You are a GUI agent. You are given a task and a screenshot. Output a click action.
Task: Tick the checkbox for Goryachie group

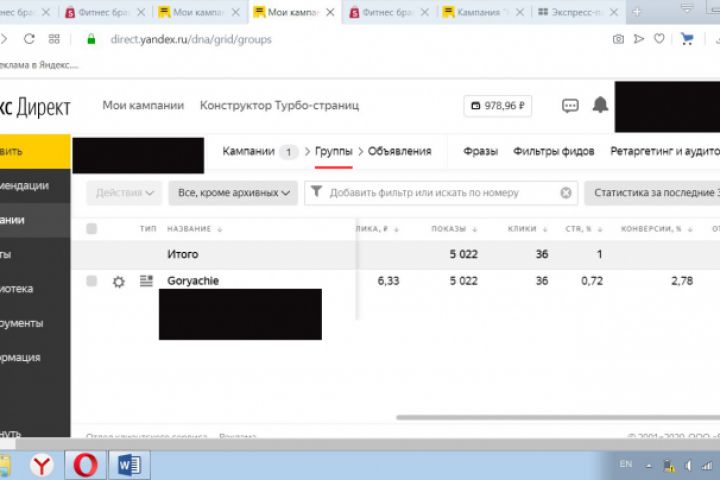tap(91, 281)
